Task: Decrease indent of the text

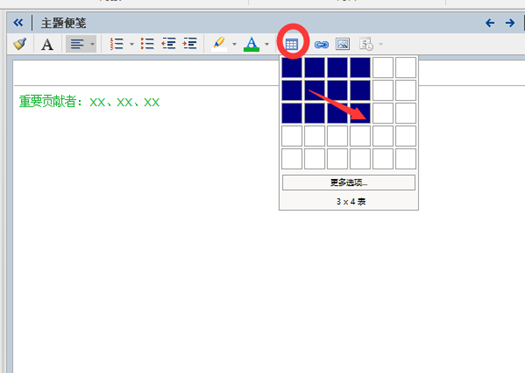Action: (x=168, y=44)
